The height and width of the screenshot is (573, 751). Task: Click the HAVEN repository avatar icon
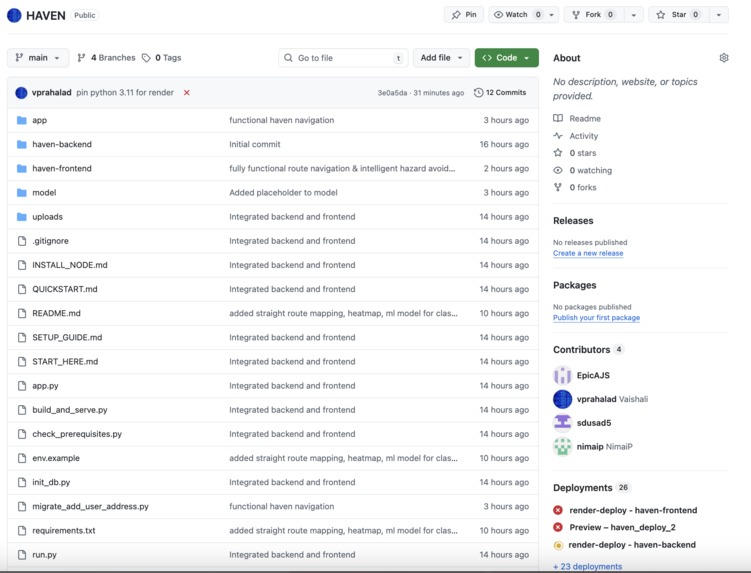point(14,15)
